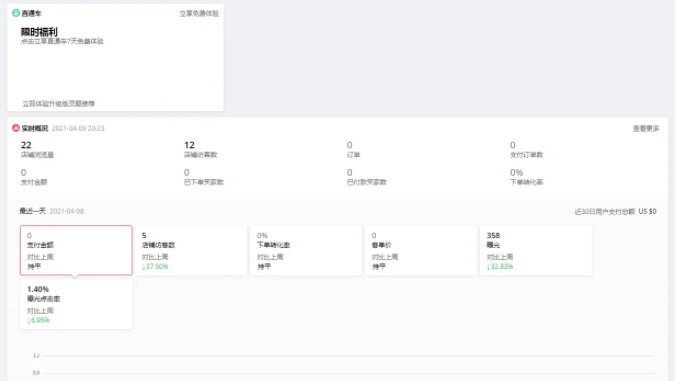Select the 客单价 metric card
677x381 pixels.
coord(421,250)
